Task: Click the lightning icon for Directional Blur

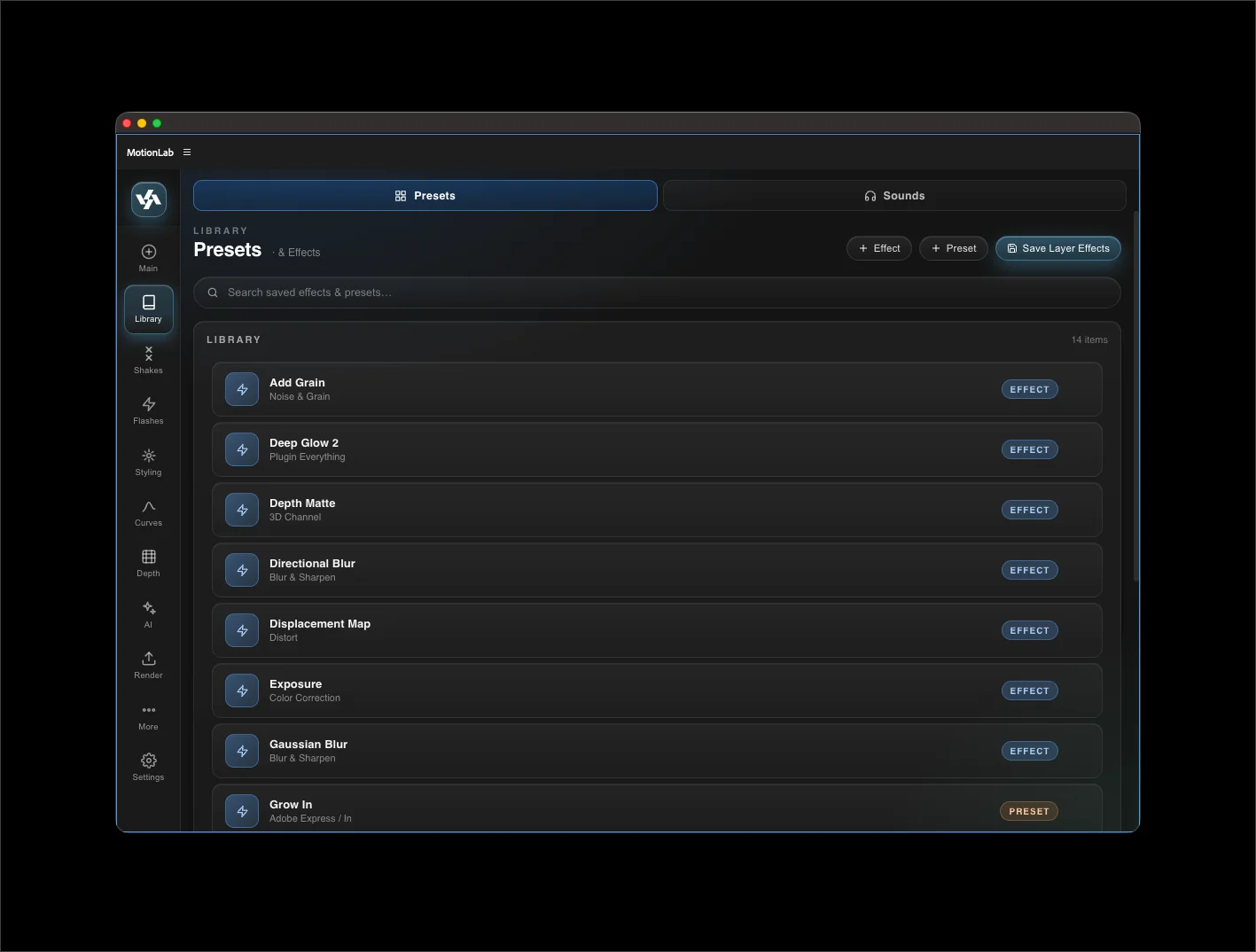Action: click(242, 570)
